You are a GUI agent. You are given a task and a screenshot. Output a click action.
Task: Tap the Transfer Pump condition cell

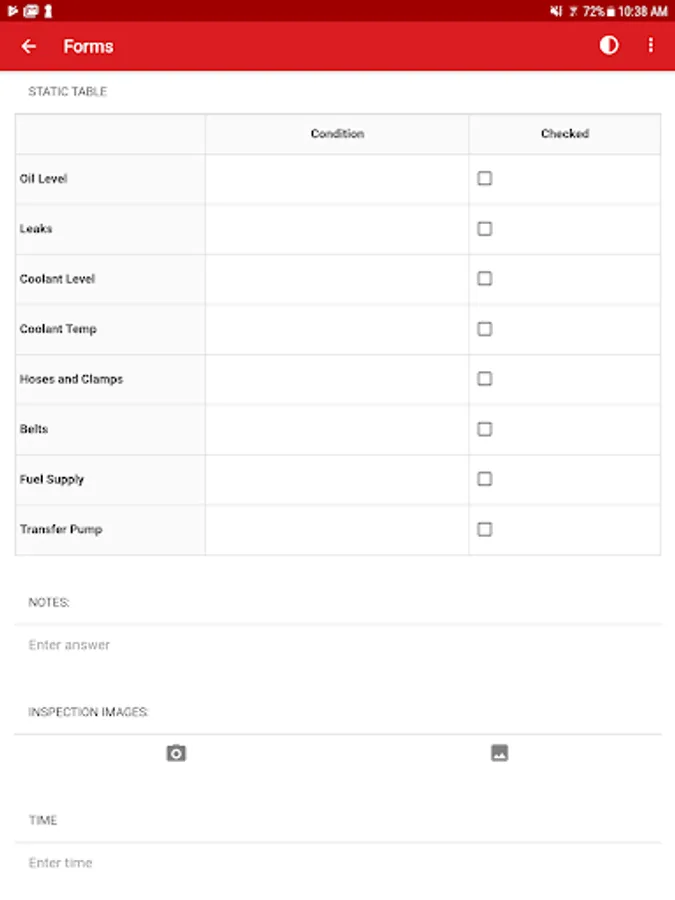tap(337, 529)
